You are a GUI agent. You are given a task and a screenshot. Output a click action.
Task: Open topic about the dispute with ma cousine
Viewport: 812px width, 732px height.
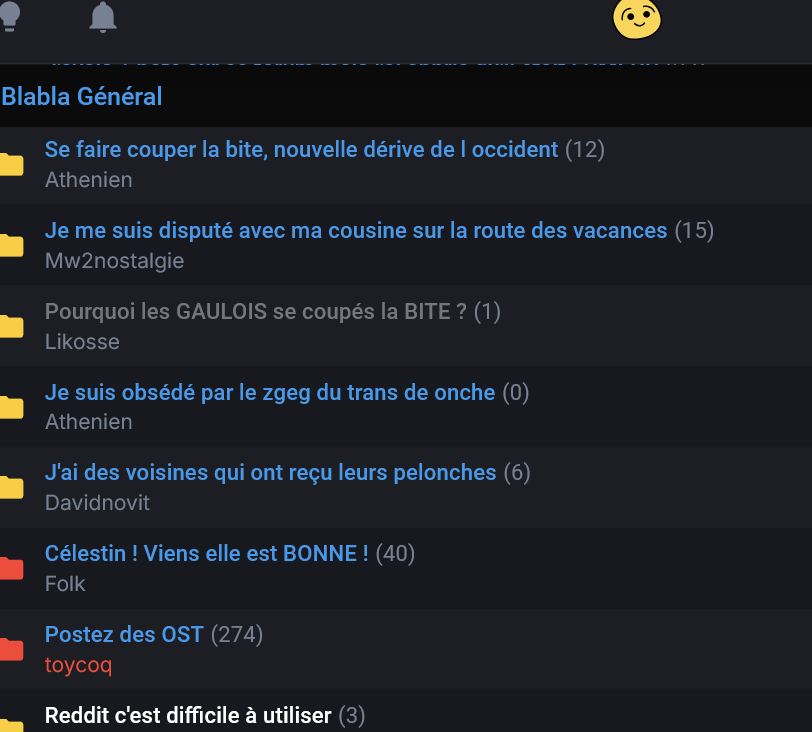click(x=355, y=231)
